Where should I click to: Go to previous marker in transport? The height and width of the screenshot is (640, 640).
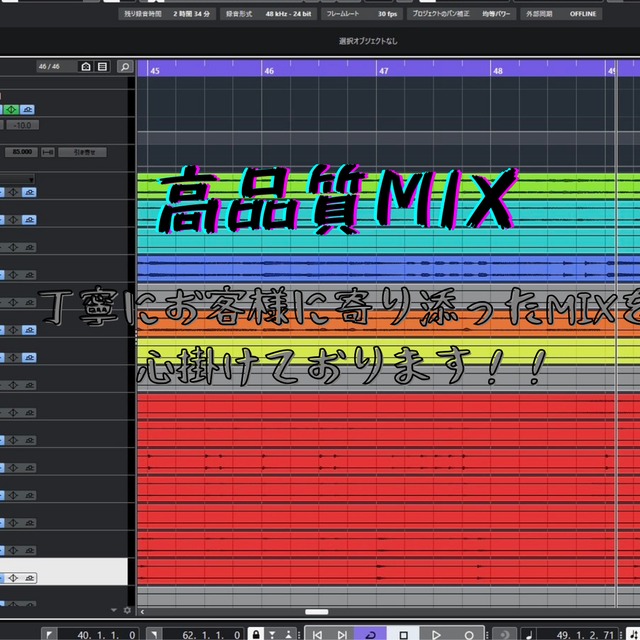coord(317,633)
